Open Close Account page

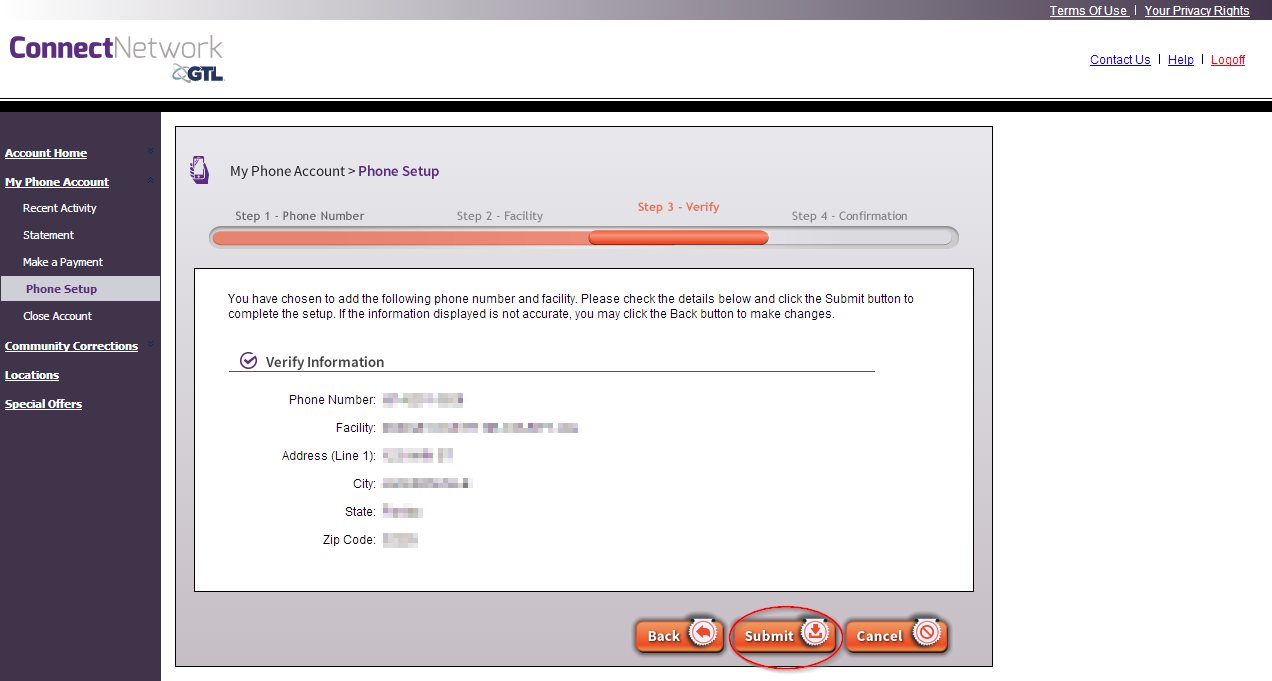57,316
